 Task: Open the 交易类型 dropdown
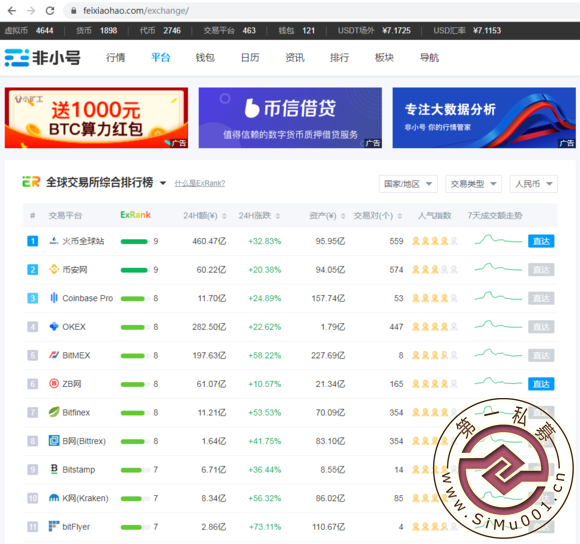pos(473,184)
